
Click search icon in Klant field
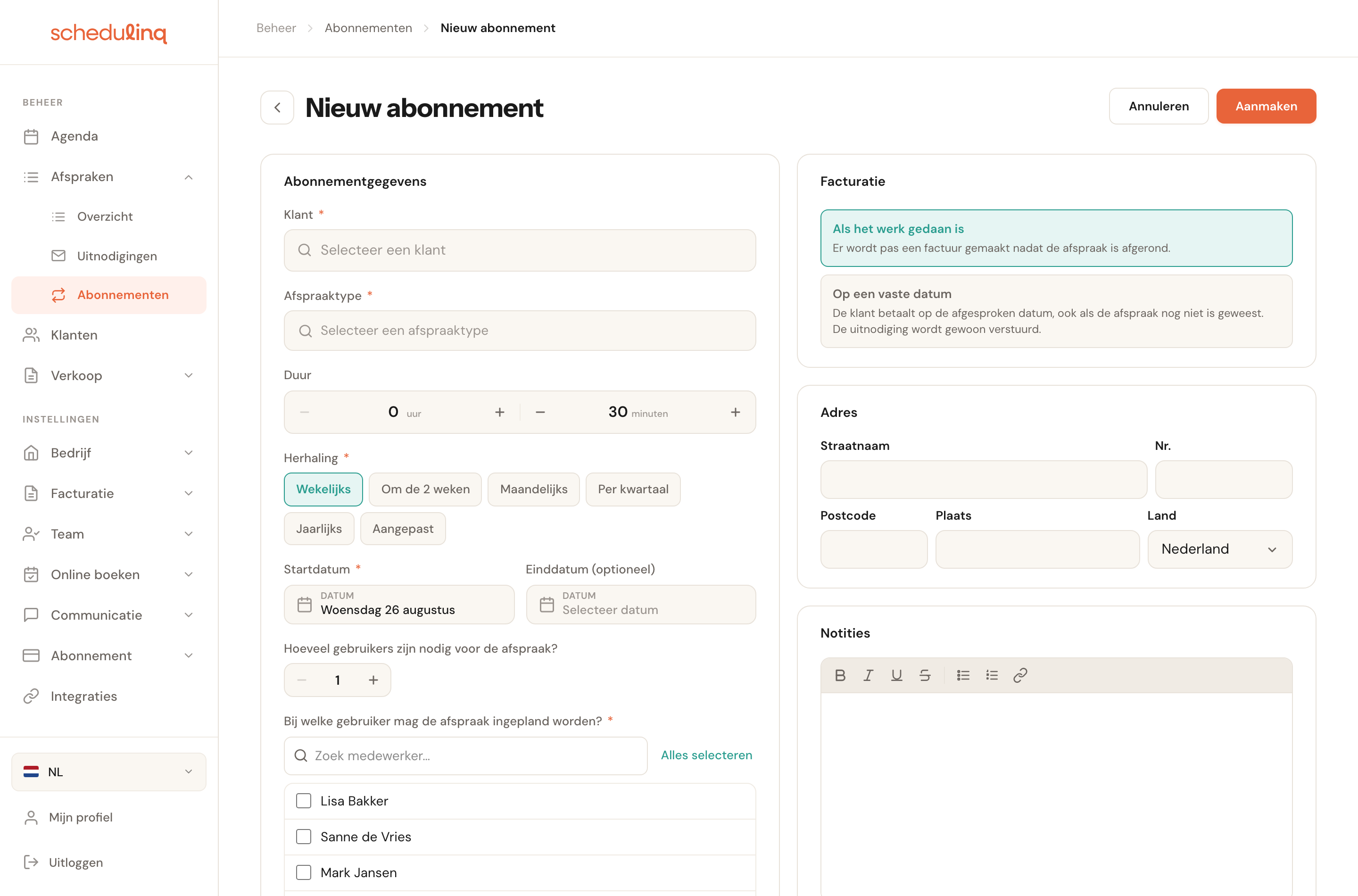point(305,250)
